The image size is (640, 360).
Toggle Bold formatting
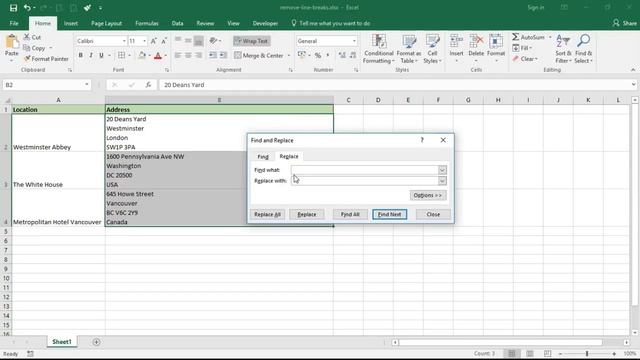80,55
